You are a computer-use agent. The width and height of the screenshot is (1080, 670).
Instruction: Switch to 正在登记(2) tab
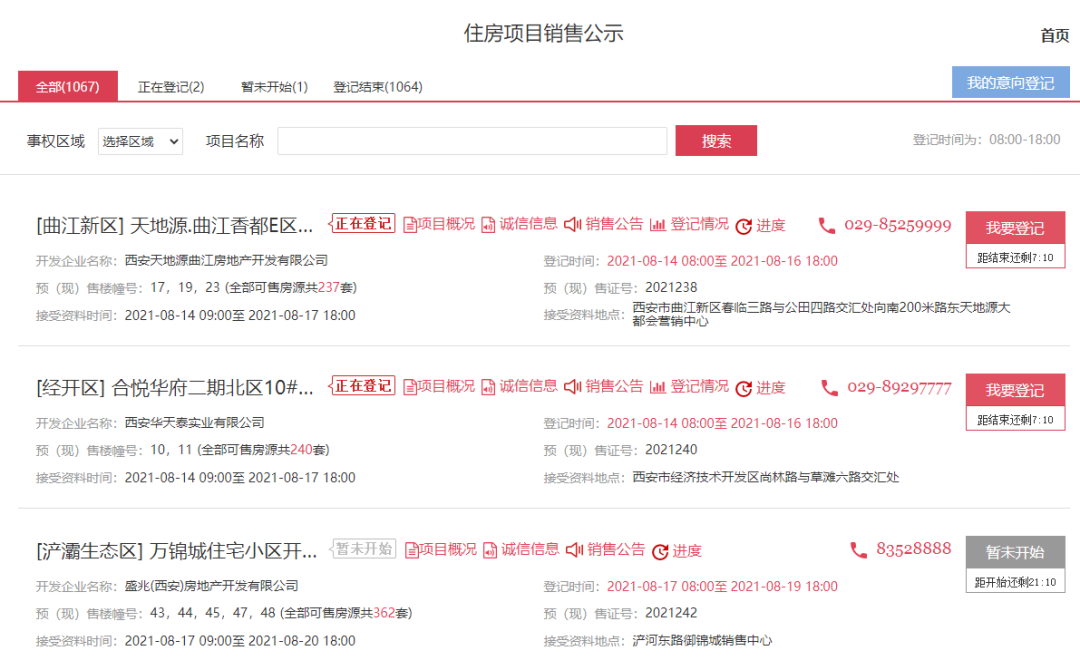pos(171,87)
